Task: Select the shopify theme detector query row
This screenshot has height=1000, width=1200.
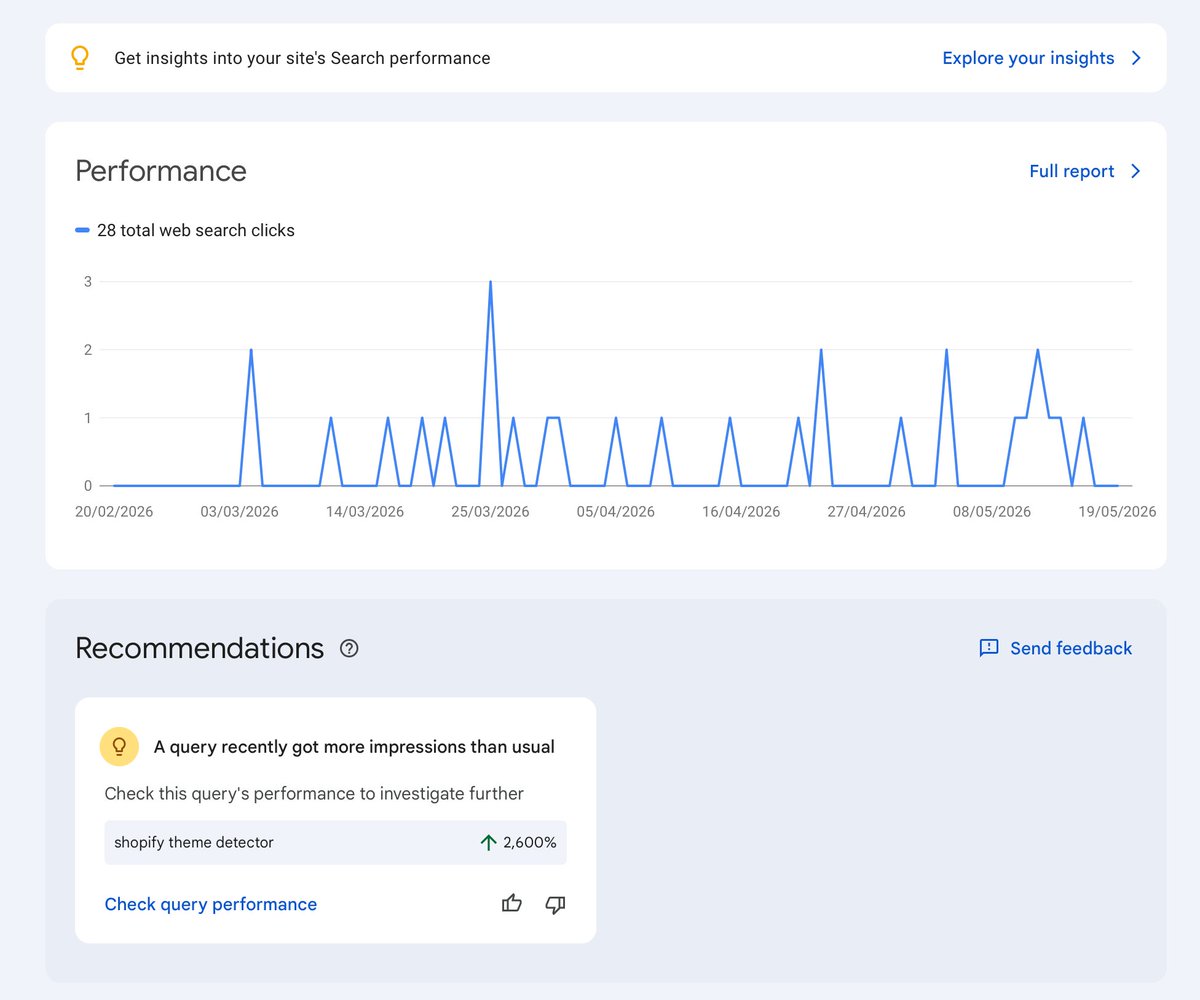Action: pyautogui.click(x=335, y=842)
